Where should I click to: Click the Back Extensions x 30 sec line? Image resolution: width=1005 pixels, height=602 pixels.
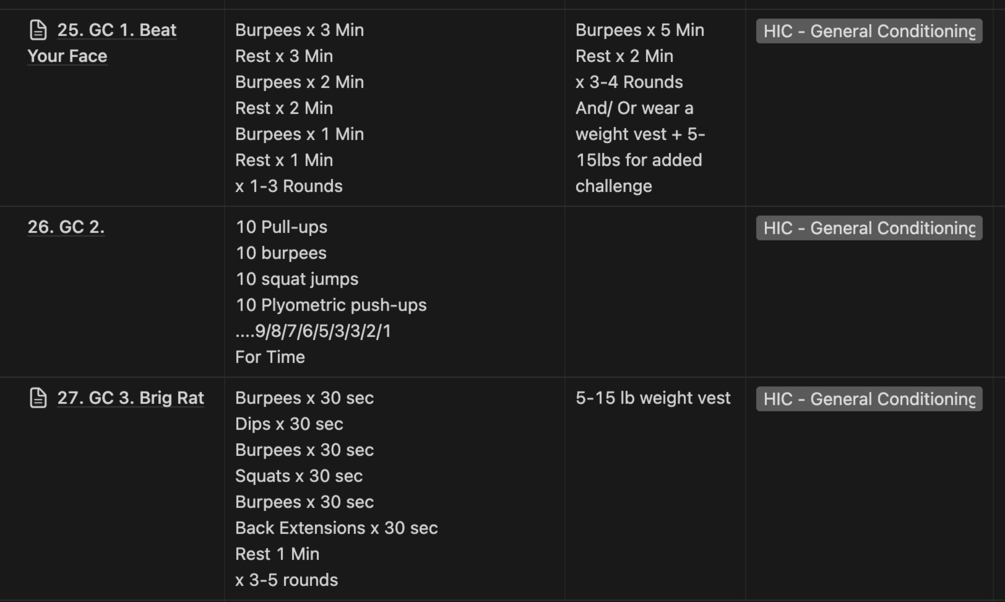pos(336,528)
